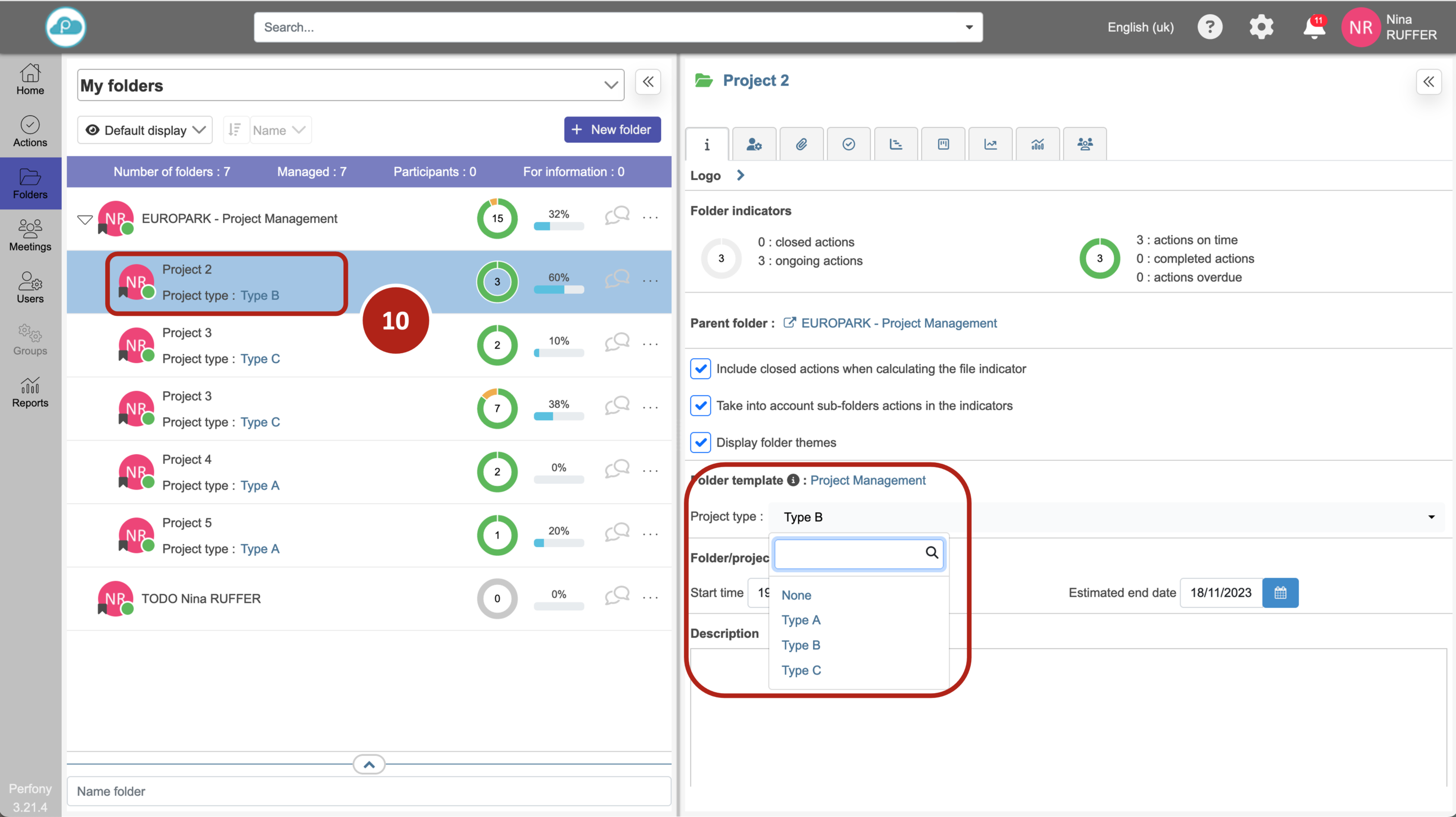Viewport: 1456px width, 817px height.
Task: Open comments icon for Project 4
Action: [x=617, y=469]
